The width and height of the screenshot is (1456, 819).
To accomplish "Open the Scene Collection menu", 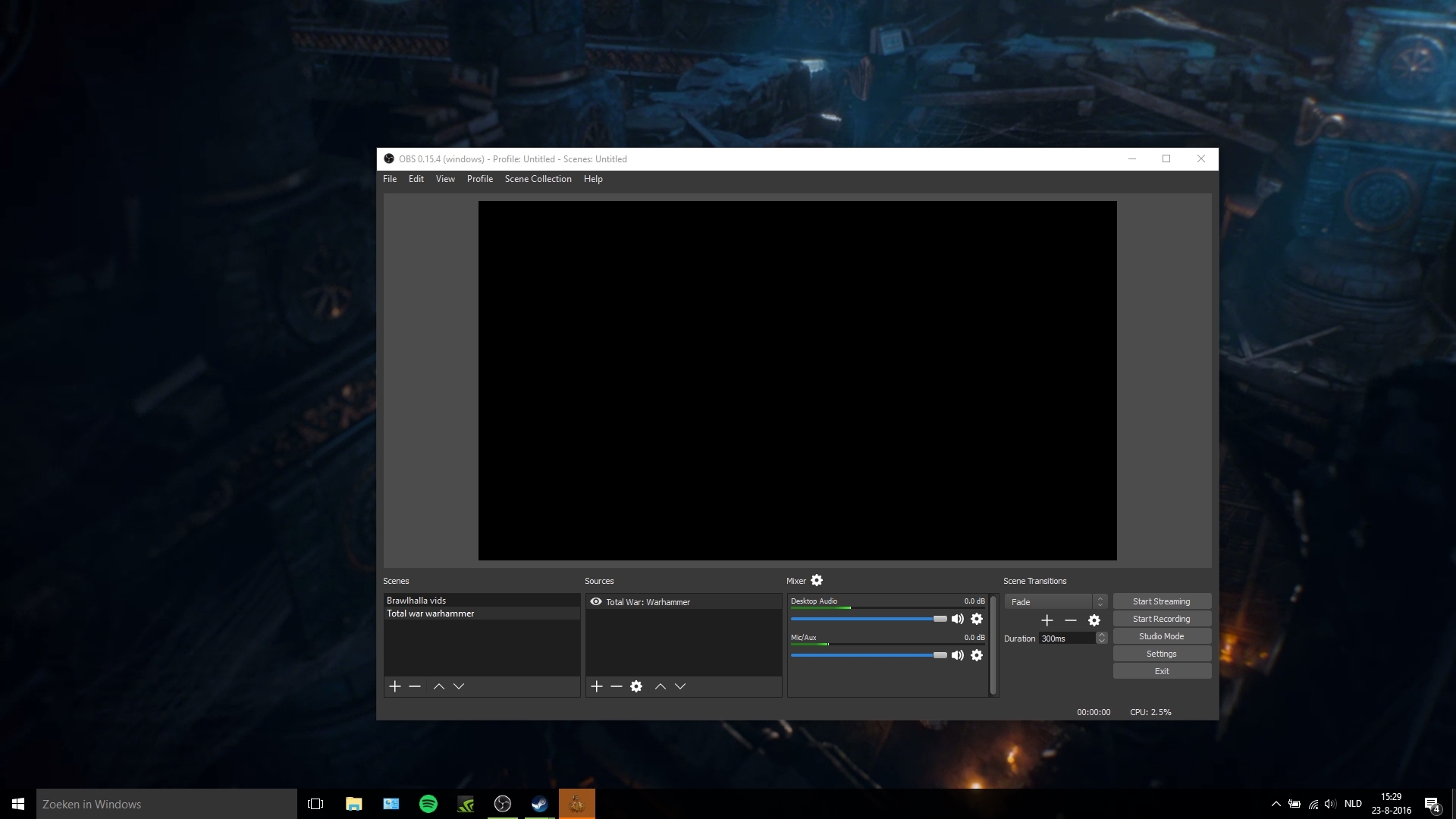I will pos(538,179).
